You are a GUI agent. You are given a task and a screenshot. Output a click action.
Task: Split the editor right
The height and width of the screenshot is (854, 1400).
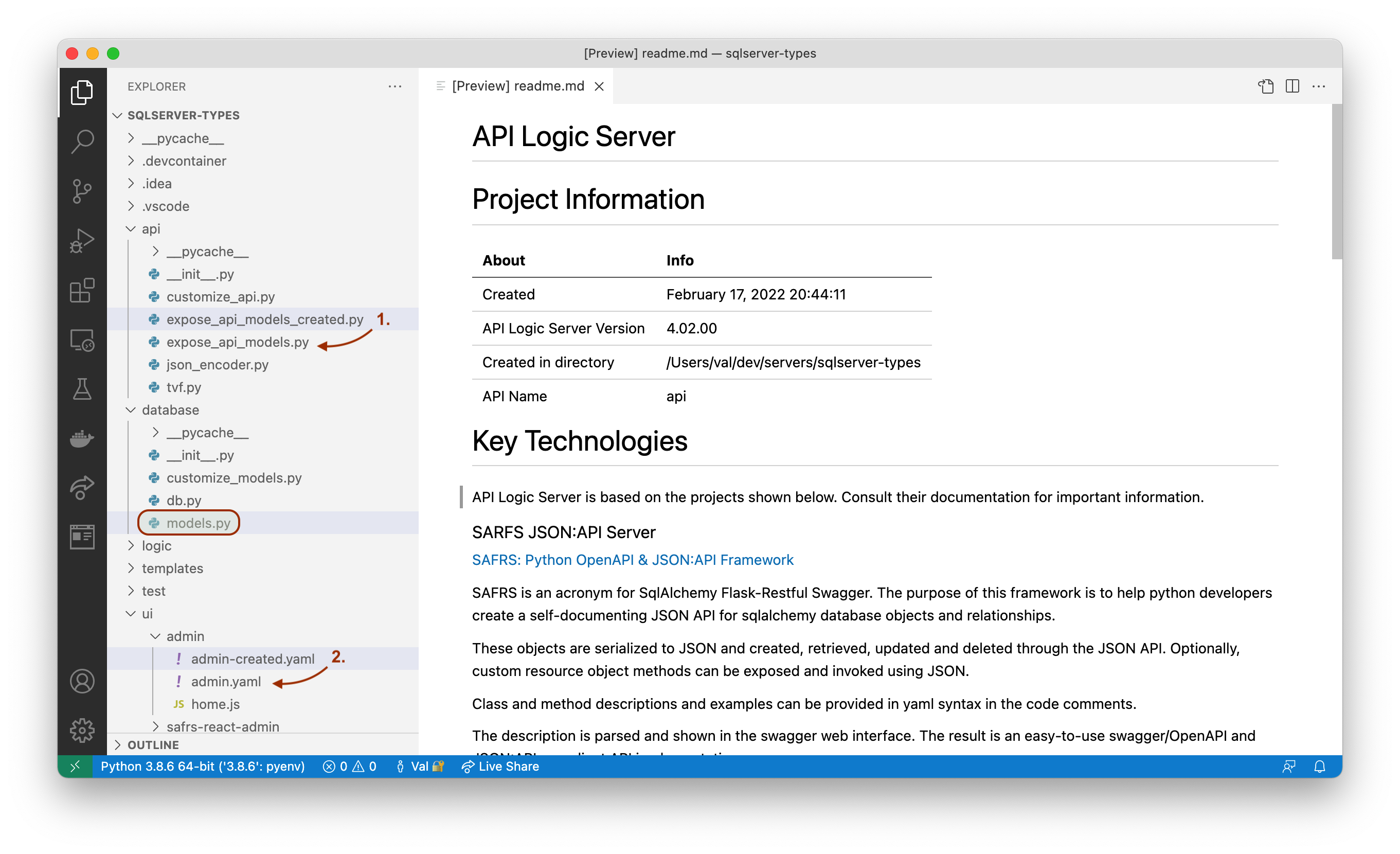(1292, 86)
